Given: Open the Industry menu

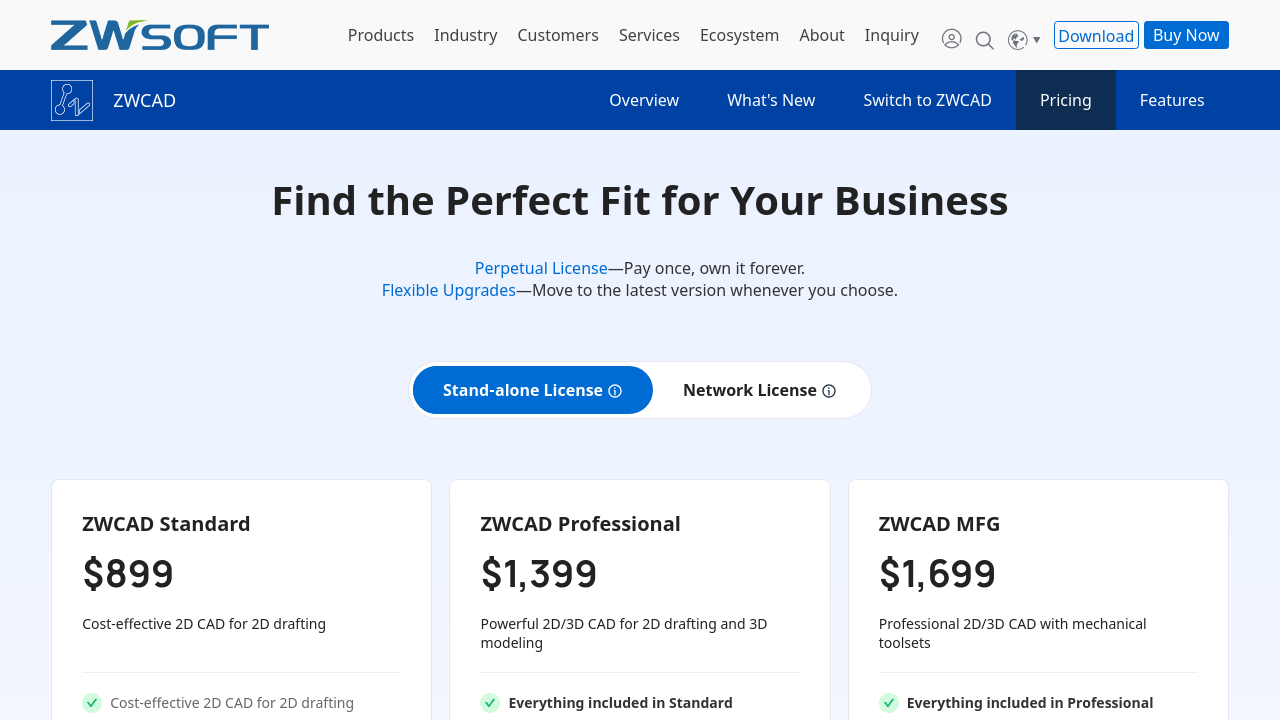Looking at the screenshot, I should pyautogui.click(x=465, y=35).
